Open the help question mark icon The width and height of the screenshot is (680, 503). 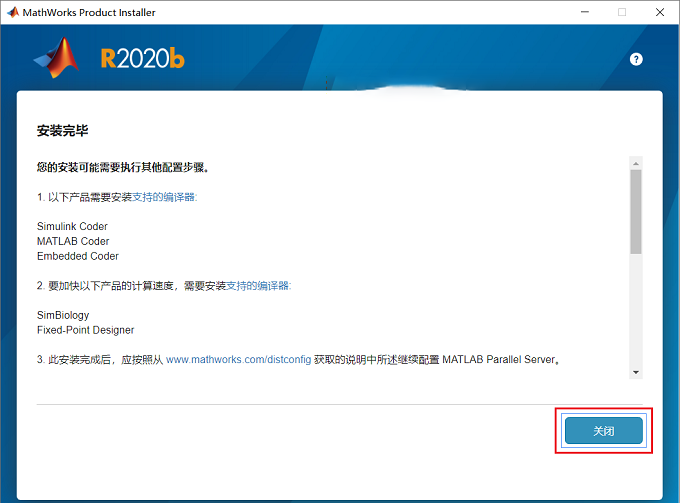click(636, 59)
